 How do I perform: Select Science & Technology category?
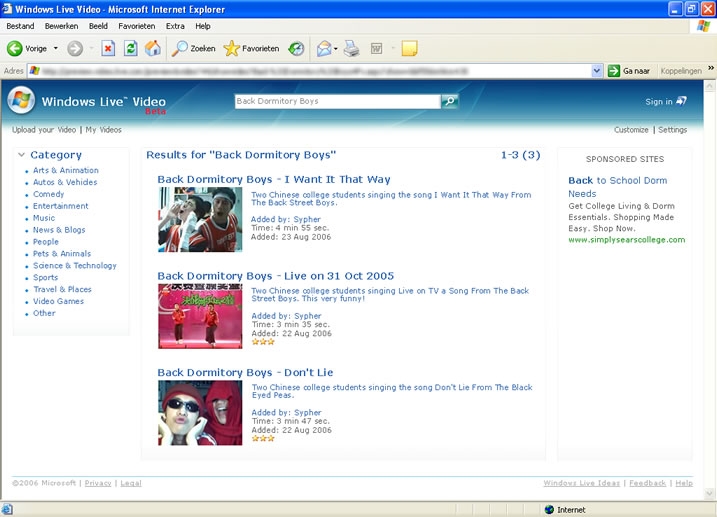(75, 265)
